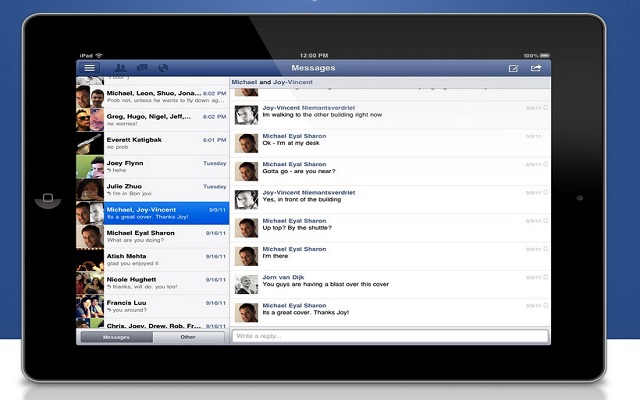
Task: Tap Julie Zhuo's profile picture
Action: [90, 190]
